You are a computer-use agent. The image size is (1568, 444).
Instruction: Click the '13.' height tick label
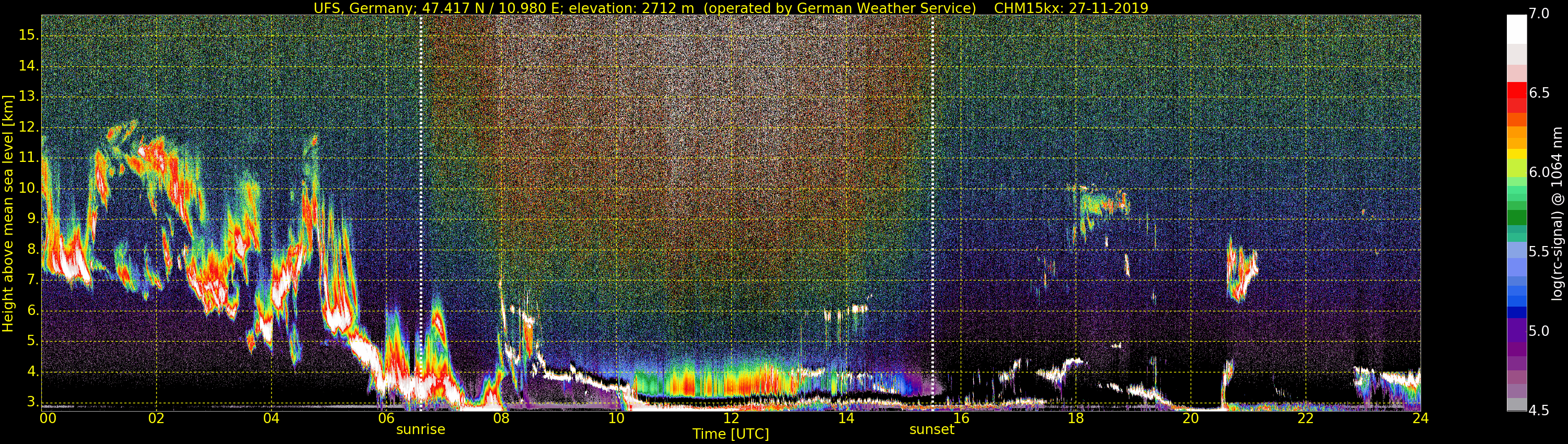29,97
